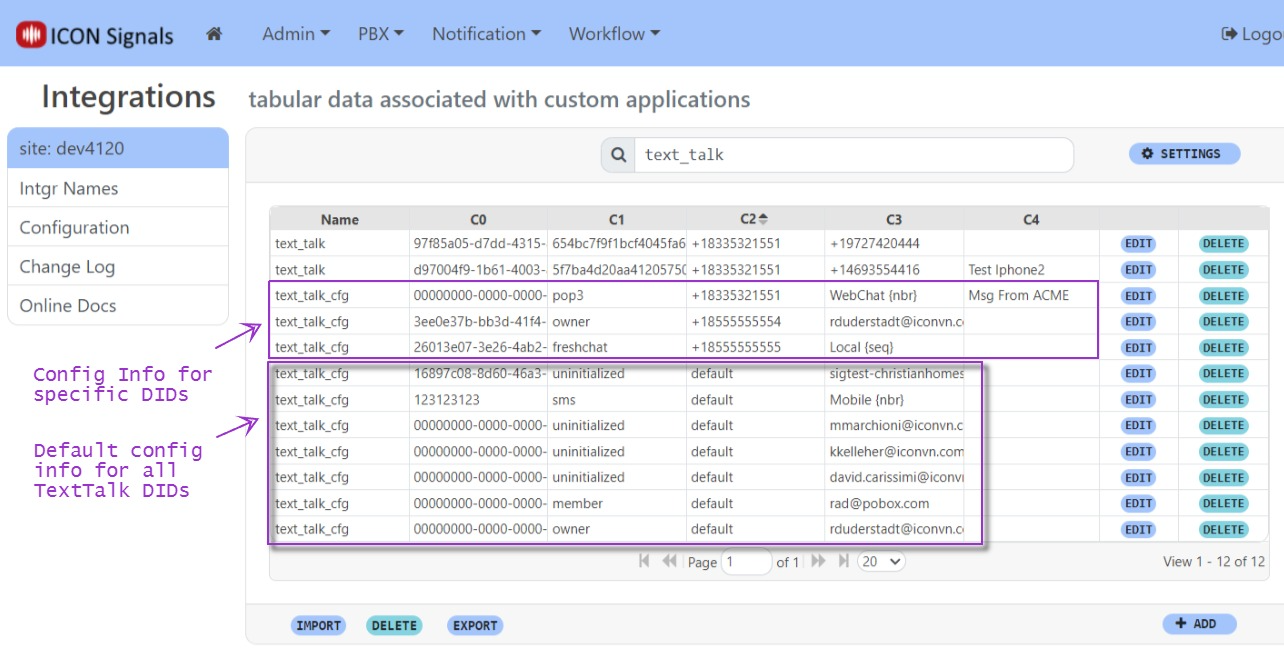
Task: Click the home icon in navbar
Action: (x=213, y=34)
